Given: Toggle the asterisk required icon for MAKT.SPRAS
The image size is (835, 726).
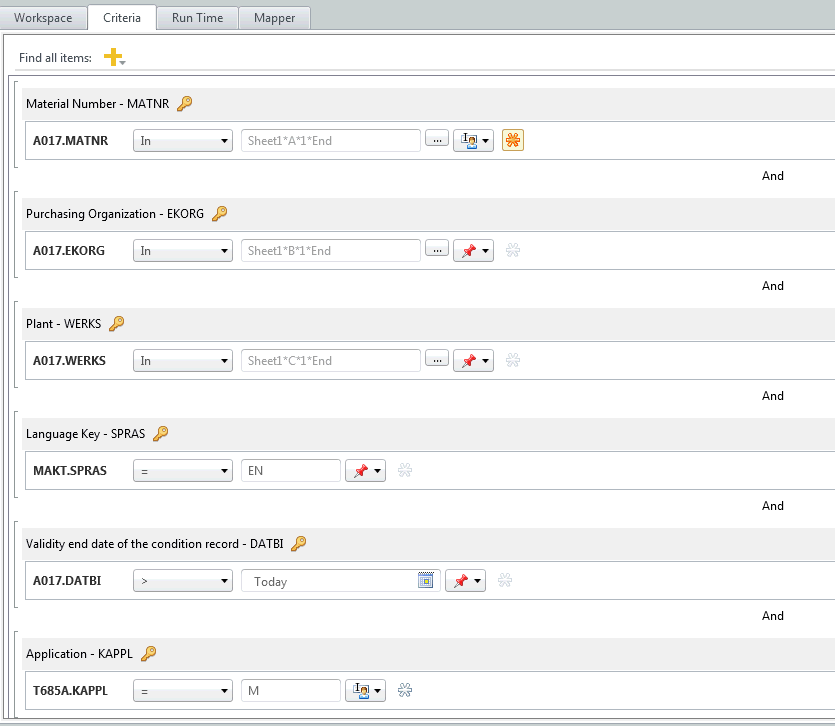Looking at the screenshot, I should pos(405,470).
